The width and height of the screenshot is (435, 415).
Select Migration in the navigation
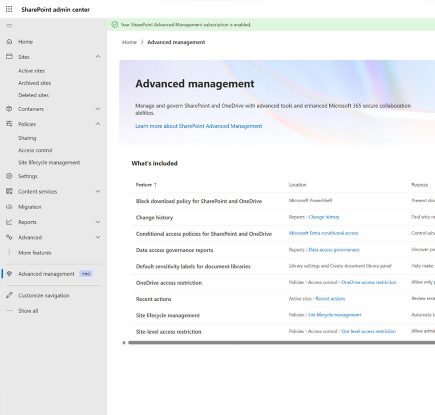pos(30,207)
